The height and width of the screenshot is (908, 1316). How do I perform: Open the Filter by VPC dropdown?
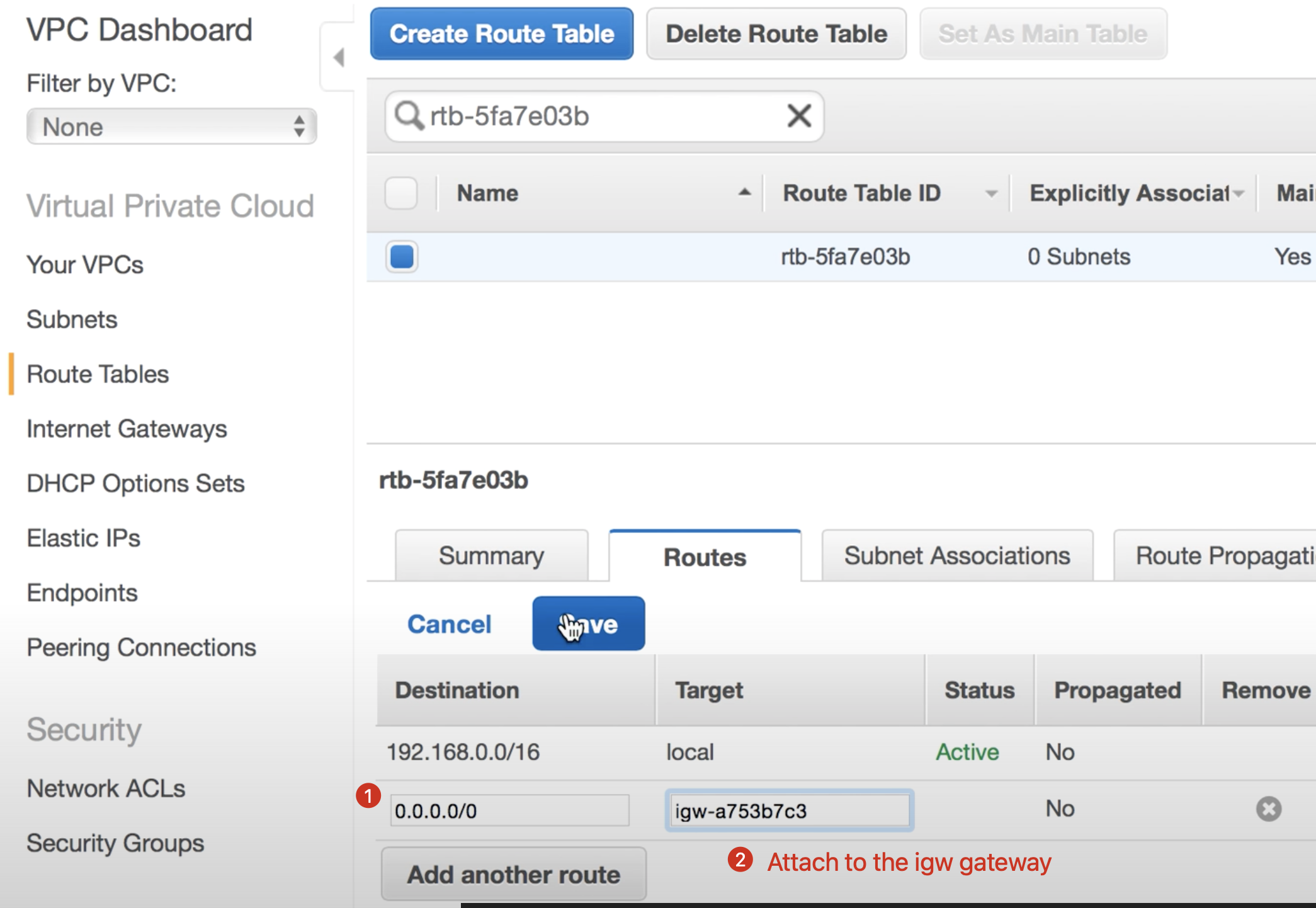(x=171, y=127)
